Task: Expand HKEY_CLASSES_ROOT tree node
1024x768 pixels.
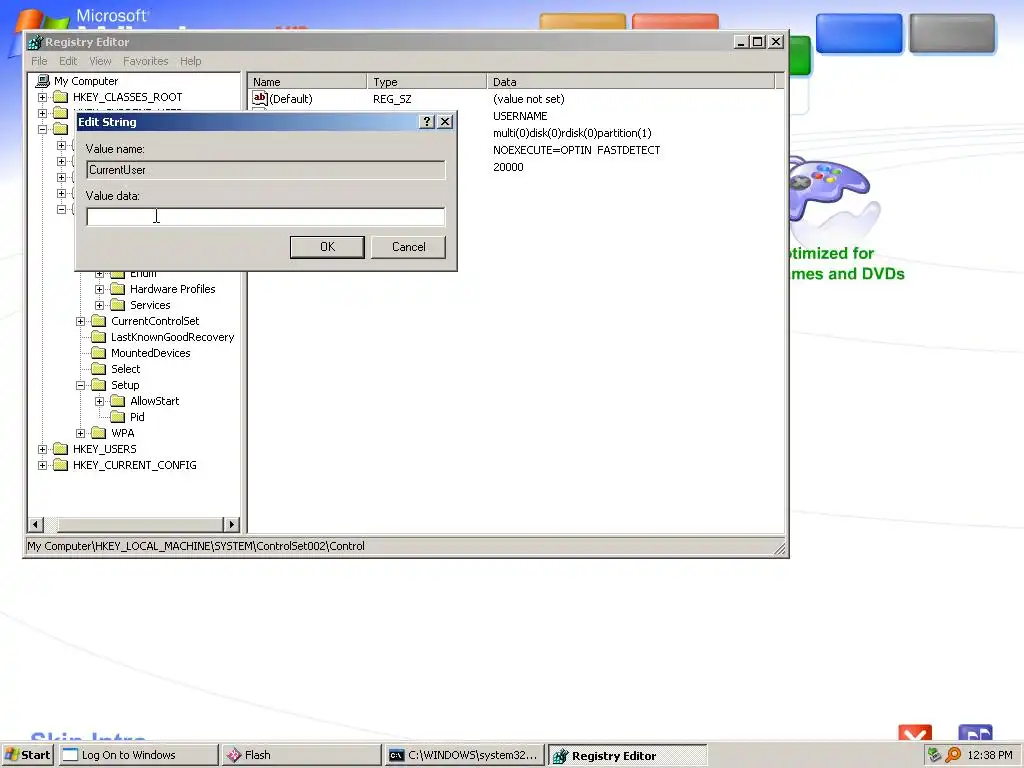Action: click(x=42, y=97)
